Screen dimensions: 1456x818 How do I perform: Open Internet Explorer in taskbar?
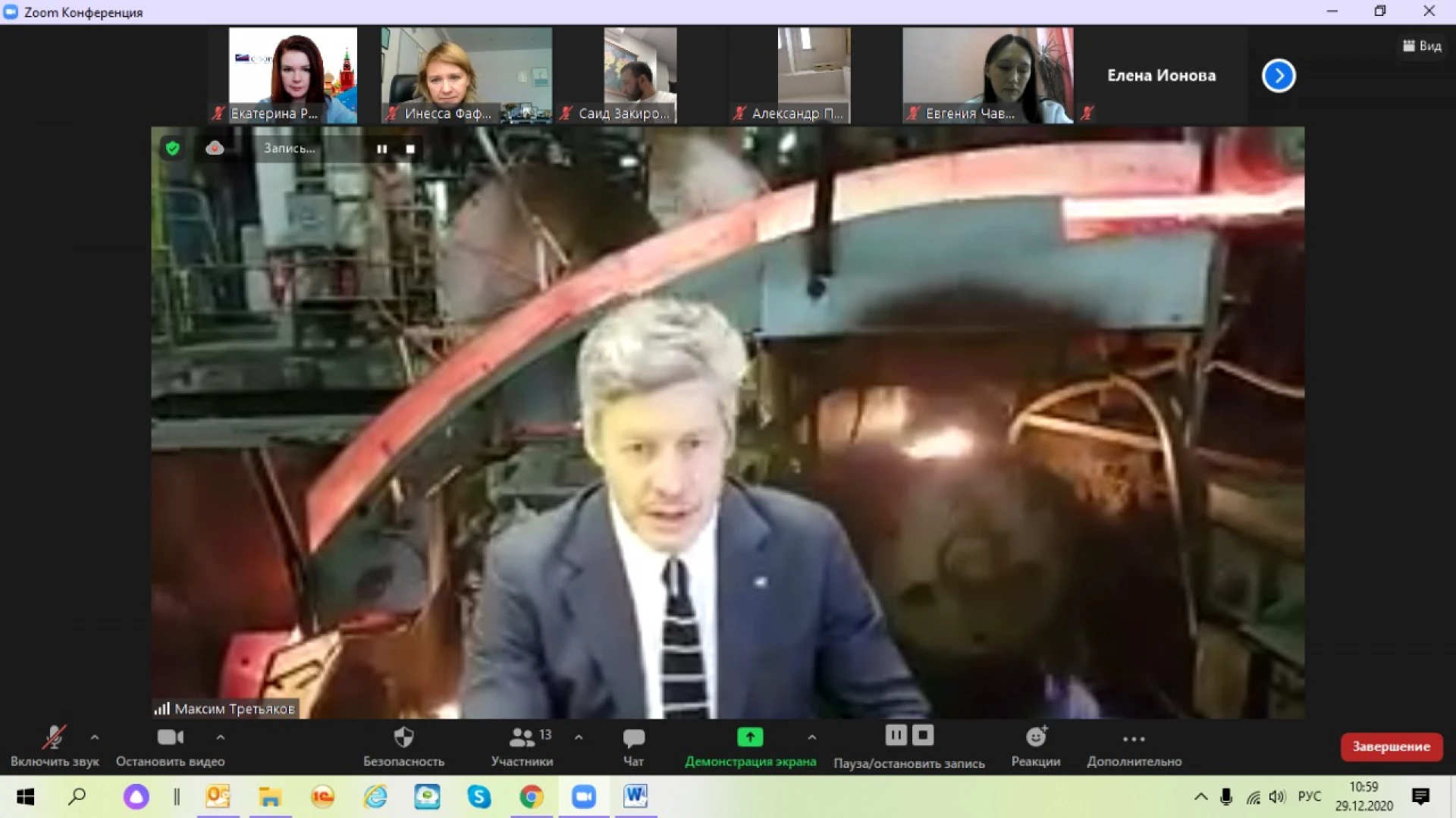(375, 797)
